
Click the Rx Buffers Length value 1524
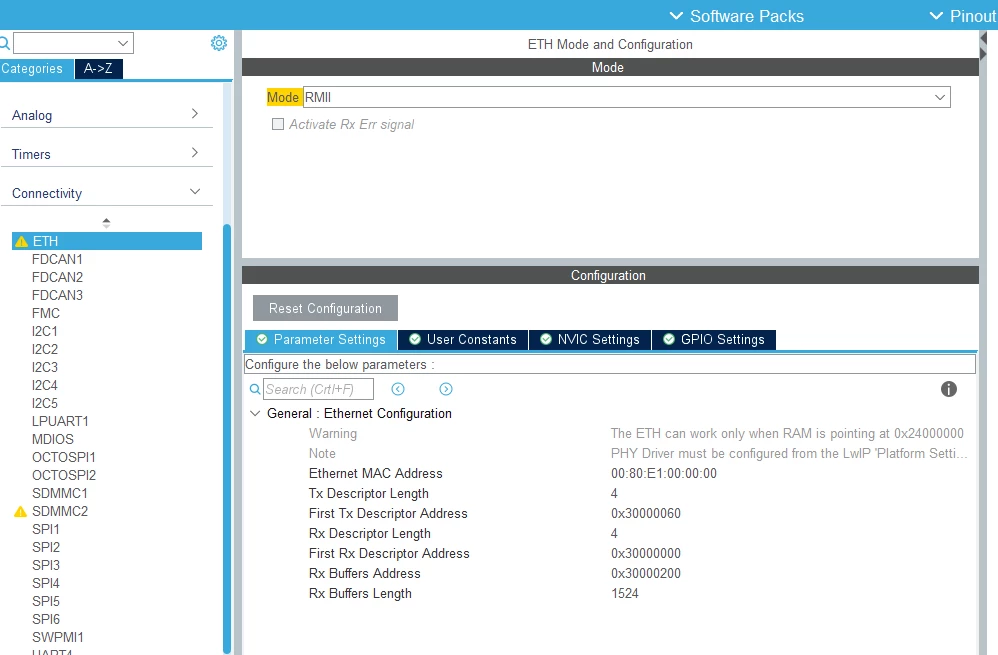[625, 593]
